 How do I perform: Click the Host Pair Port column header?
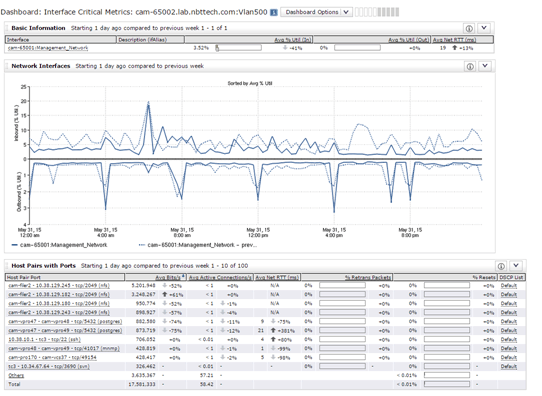[24, 277]
